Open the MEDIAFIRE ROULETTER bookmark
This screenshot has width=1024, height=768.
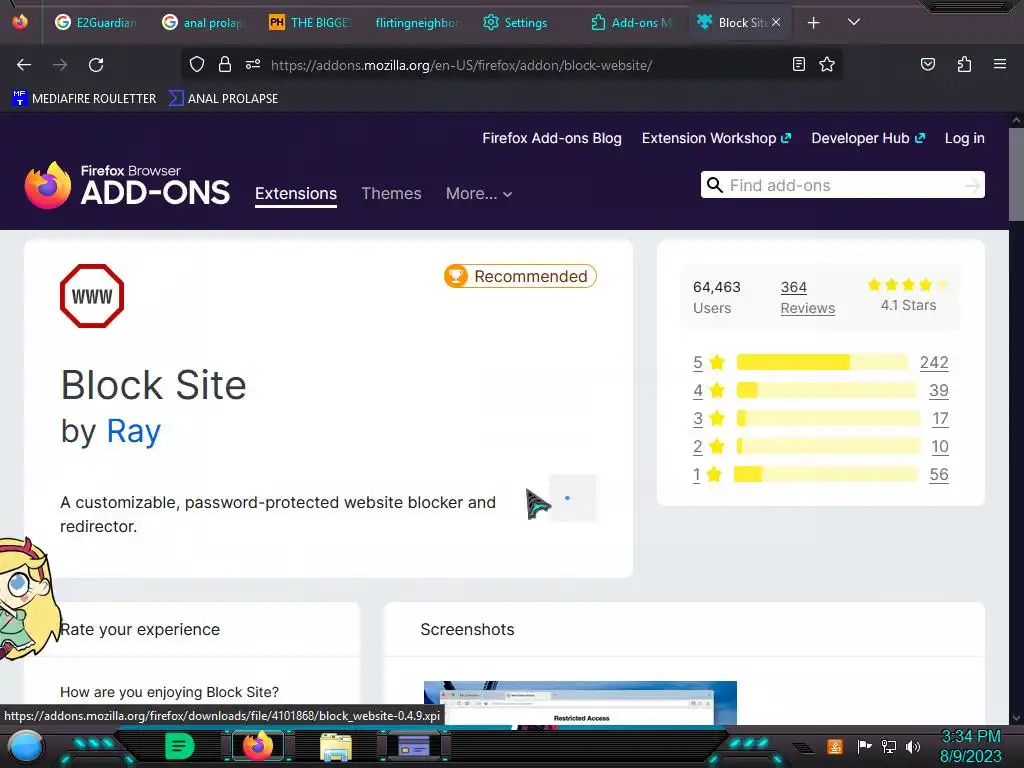click(x=85, y=99)
